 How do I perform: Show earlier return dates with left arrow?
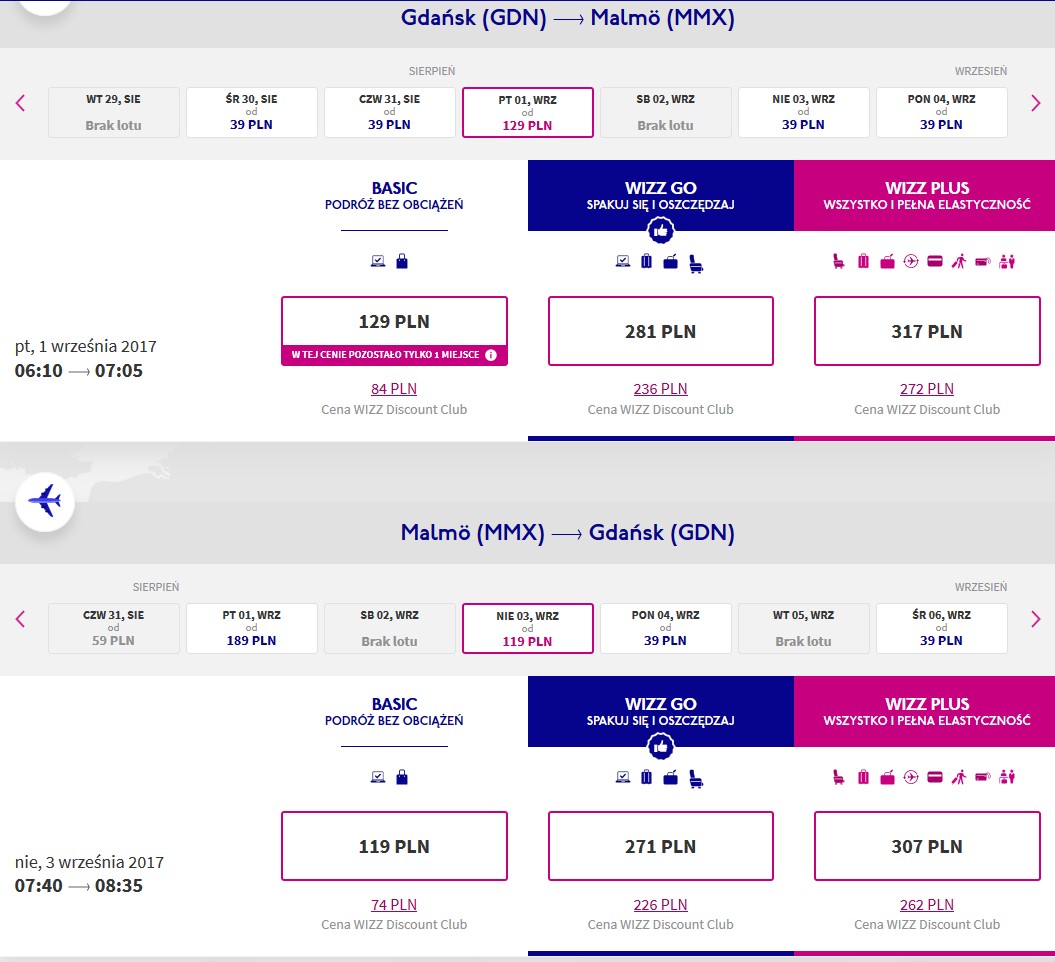point(20,619)
